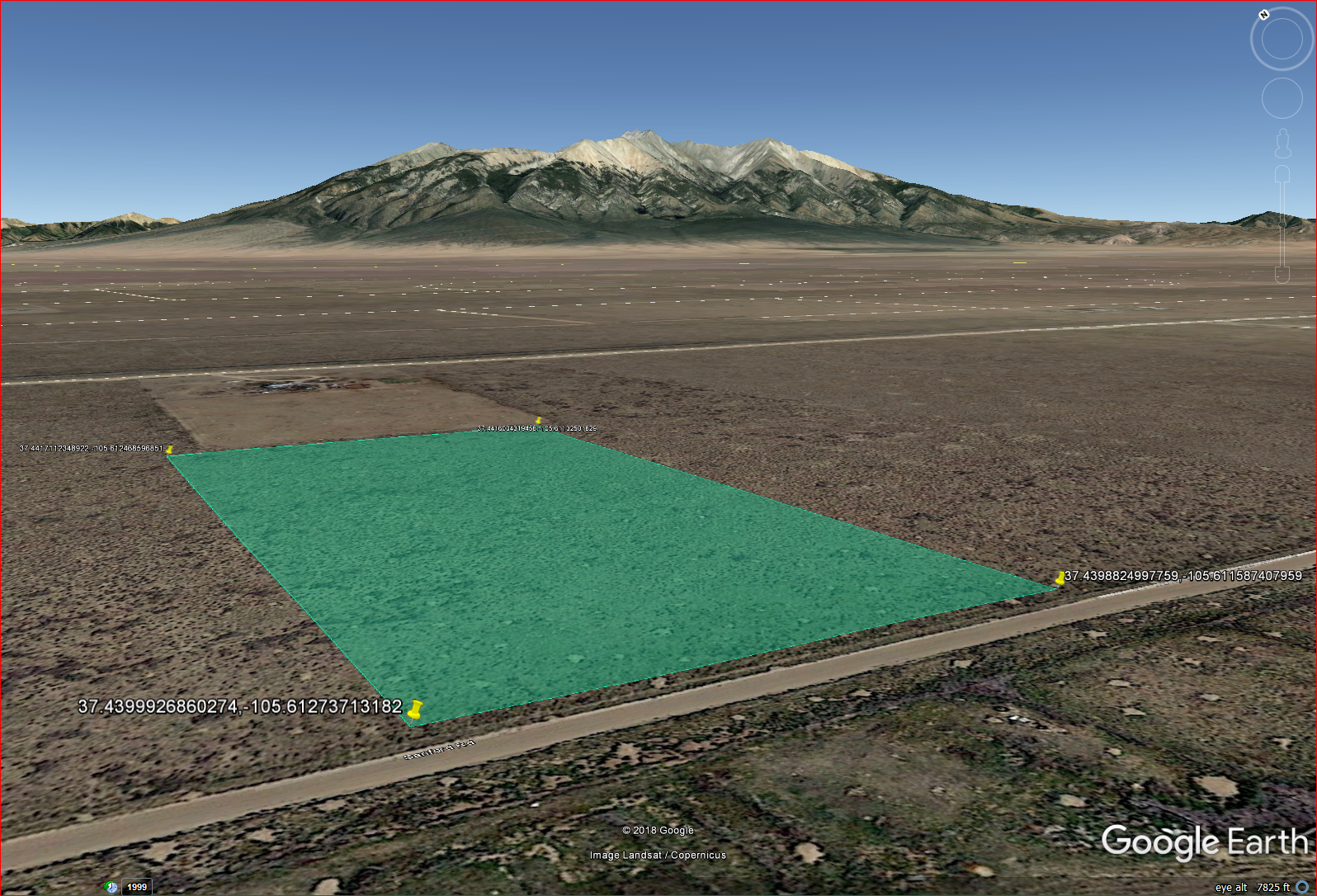Image resolution: width=1317 pixels, height=896 pixels.
Task: Click pushpin at 37.4398824997759 placemark
Action: (x=1060, y=578)
